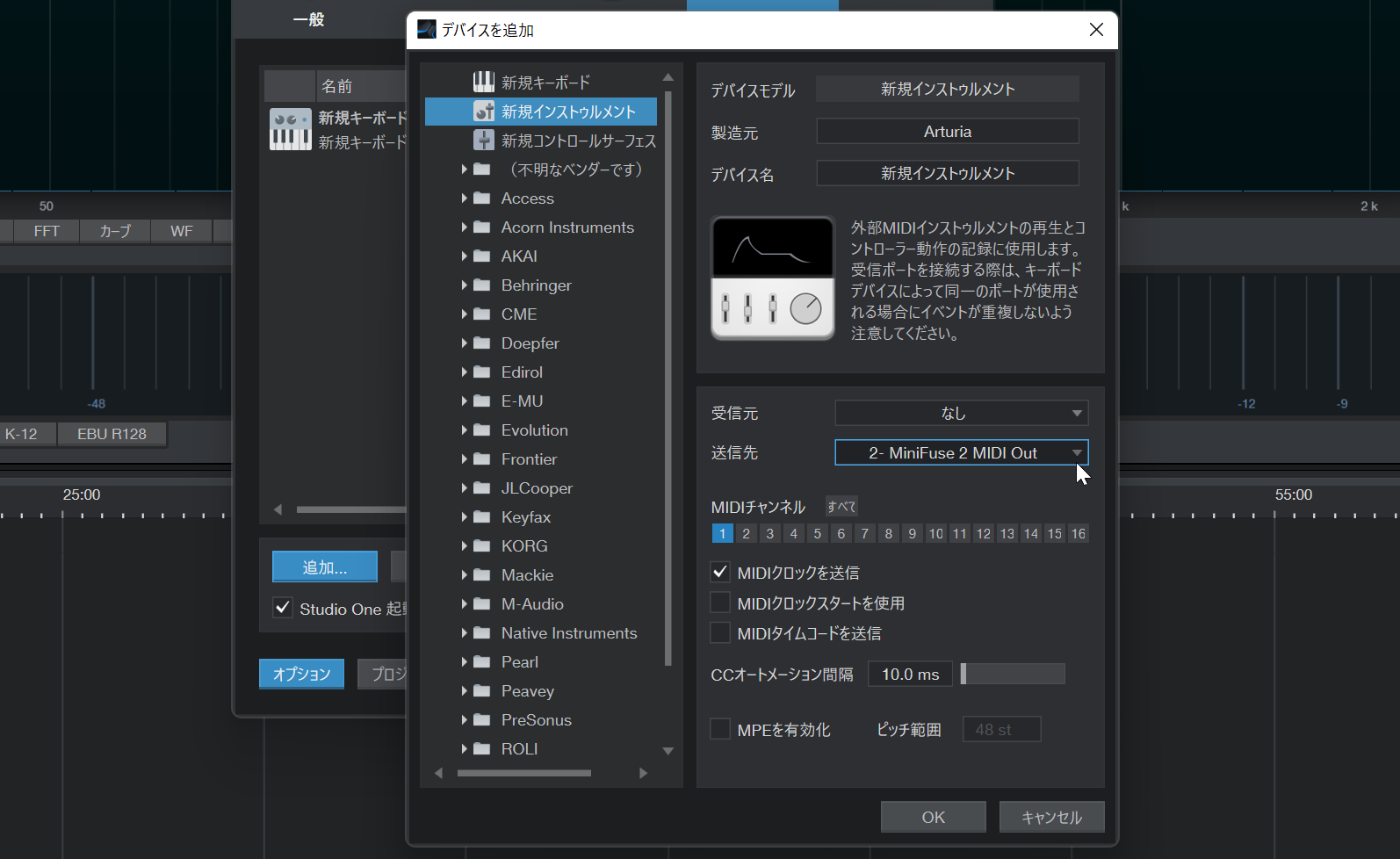Click the instrument device thumbnail image
This screenshot has height=859, width=1400.
pyautogui.click(x=773, y=278)
